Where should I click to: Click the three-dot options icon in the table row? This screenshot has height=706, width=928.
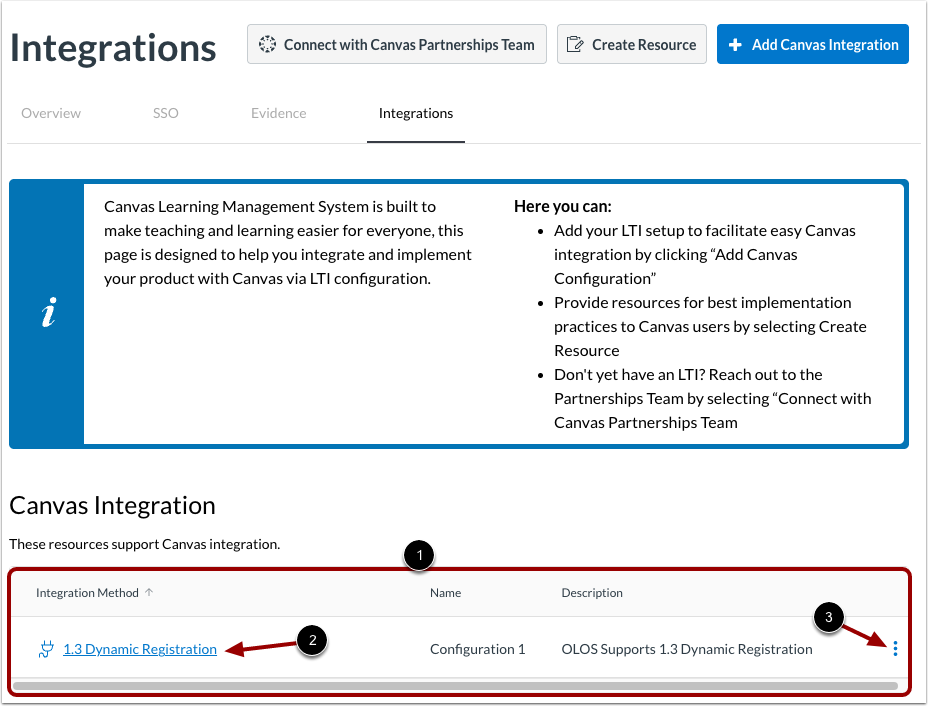[895, 649]
